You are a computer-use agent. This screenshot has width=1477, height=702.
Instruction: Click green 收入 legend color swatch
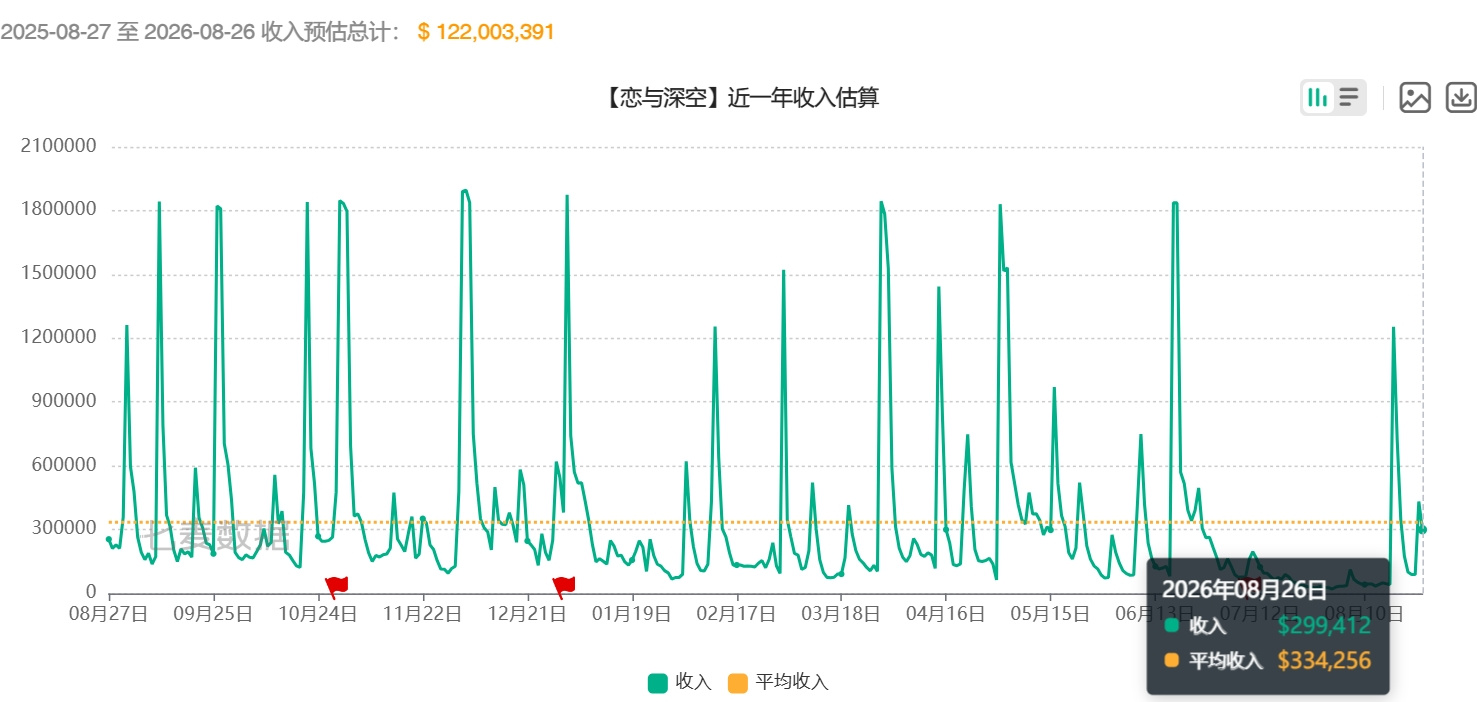click(x=658, y=683)
